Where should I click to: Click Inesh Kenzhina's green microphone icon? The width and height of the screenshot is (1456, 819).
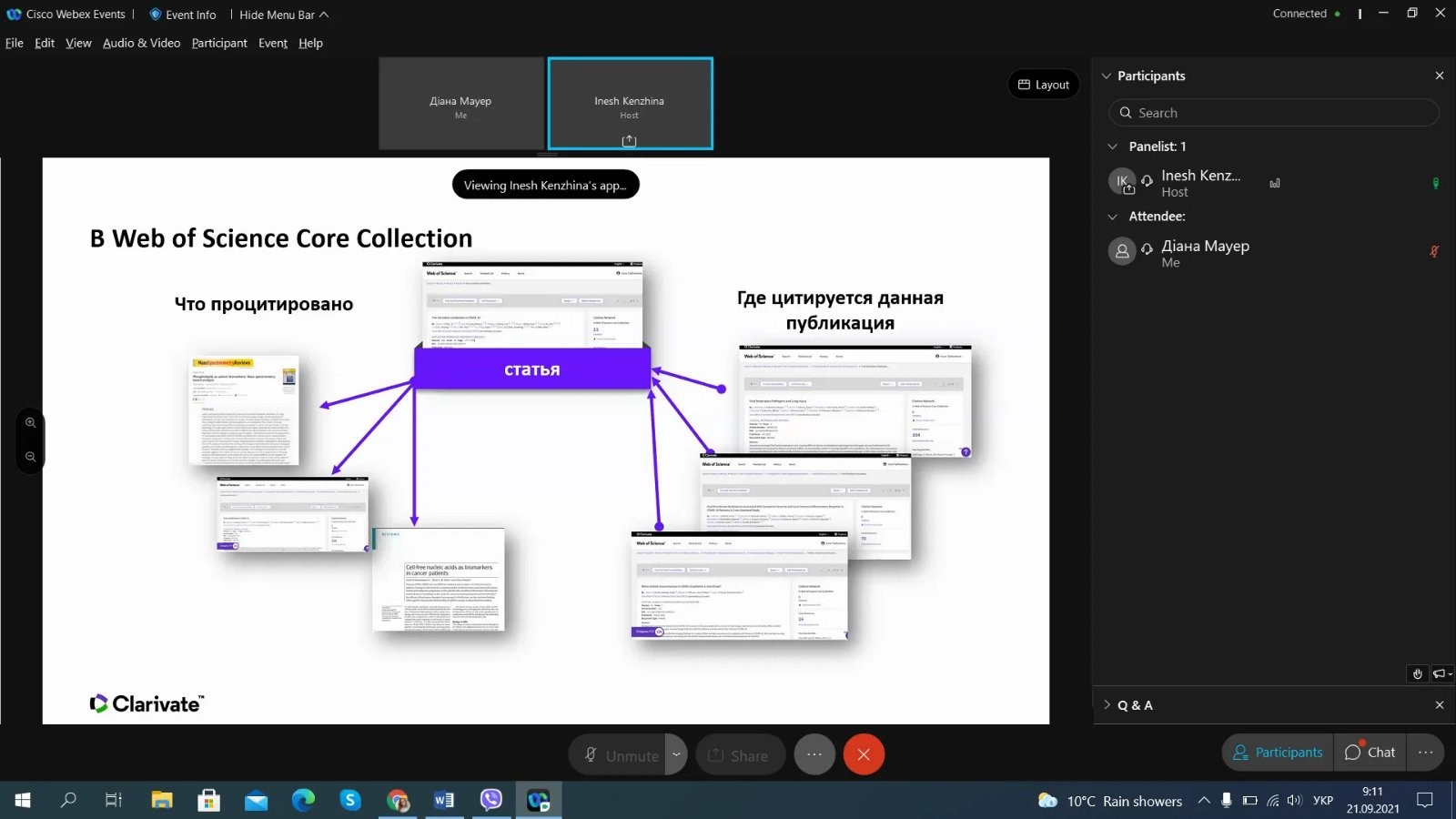(x=1436, y=183)
